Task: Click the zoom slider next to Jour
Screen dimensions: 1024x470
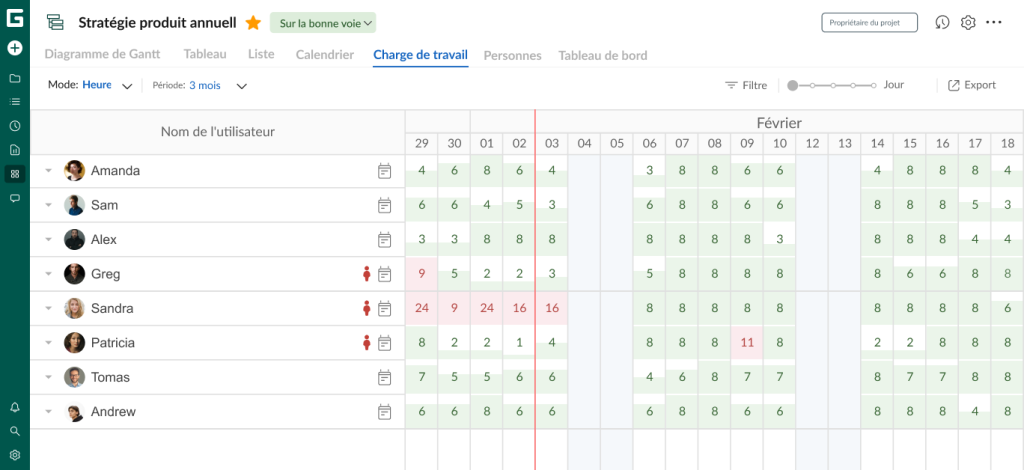Action: click(x=832, y=86)
